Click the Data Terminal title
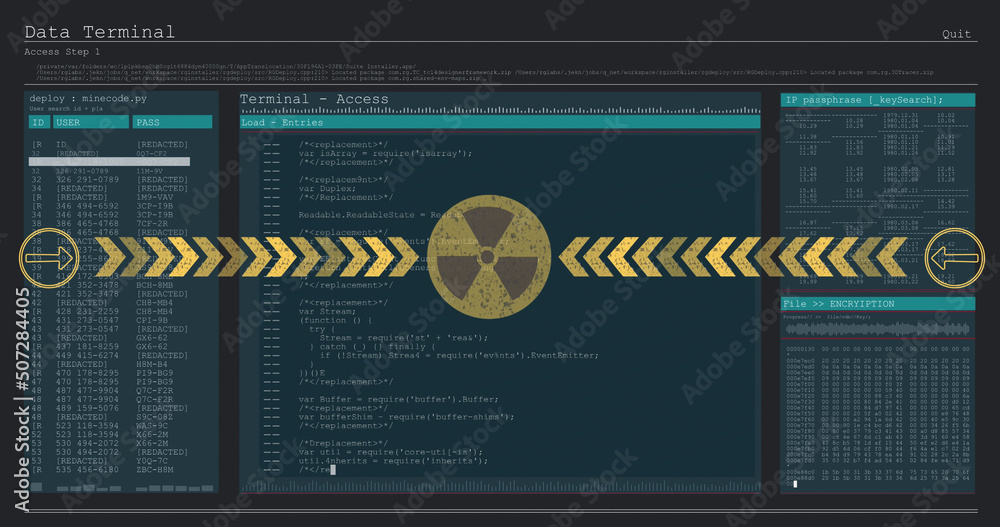The width and height of the screenshot is (1000, 527). 99,32
